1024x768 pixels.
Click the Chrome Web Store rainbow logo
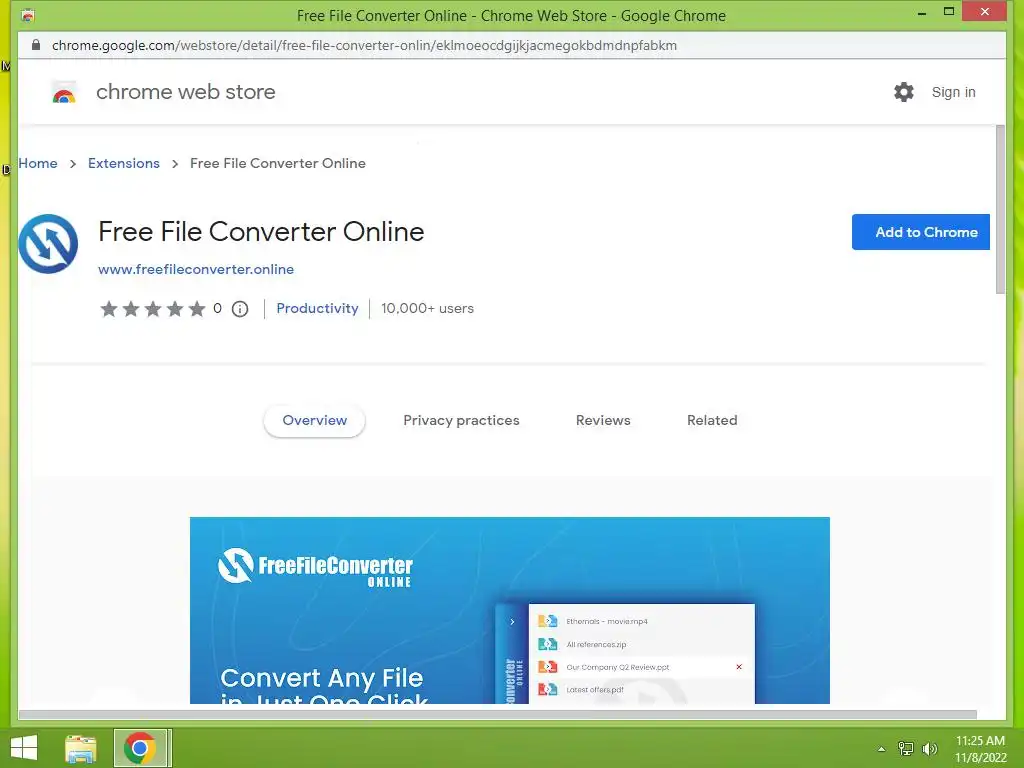click(x=64, y=93)
